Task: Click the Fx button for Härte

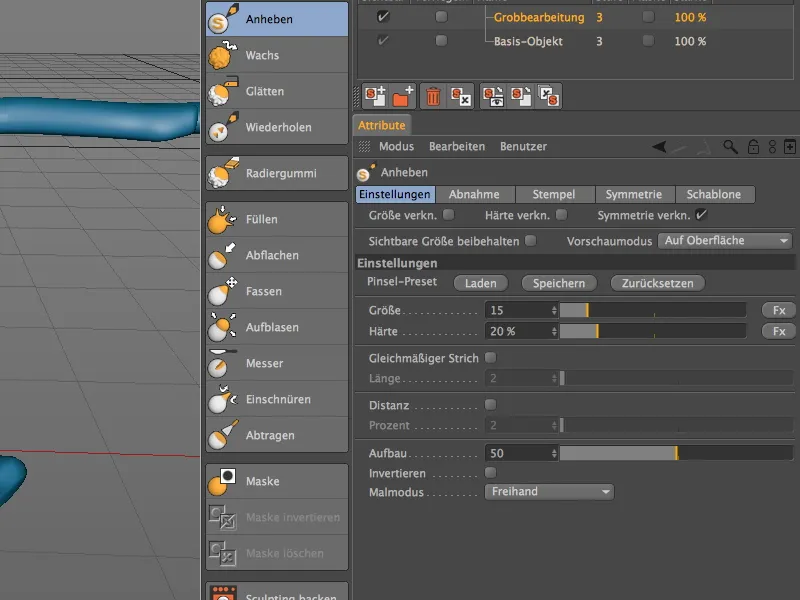Action: point(779,332)
